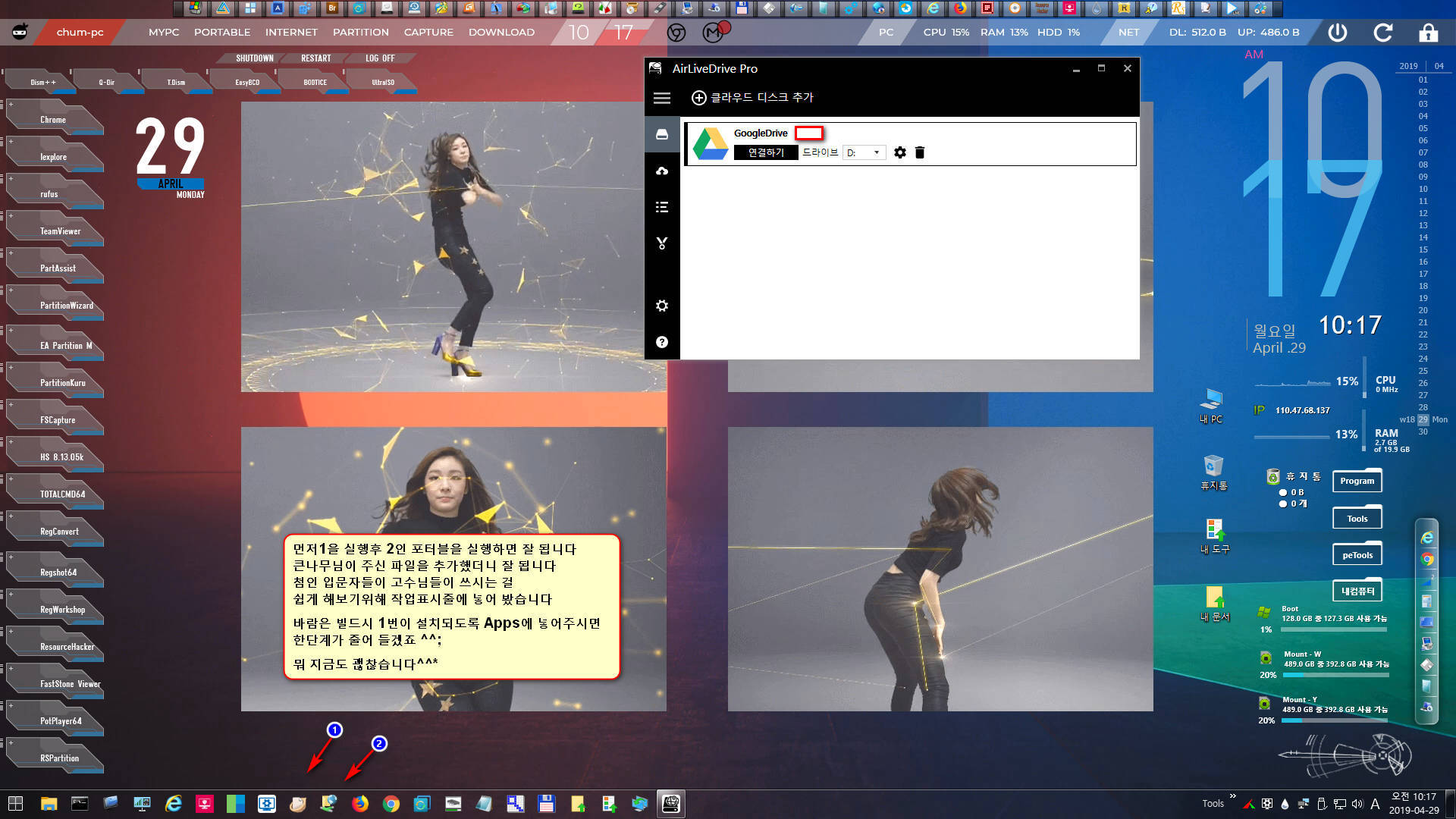Click the power icon in top bar
Image resolution: width=1456 pixels, height=819 pixels.
[x=1338, y=32]
